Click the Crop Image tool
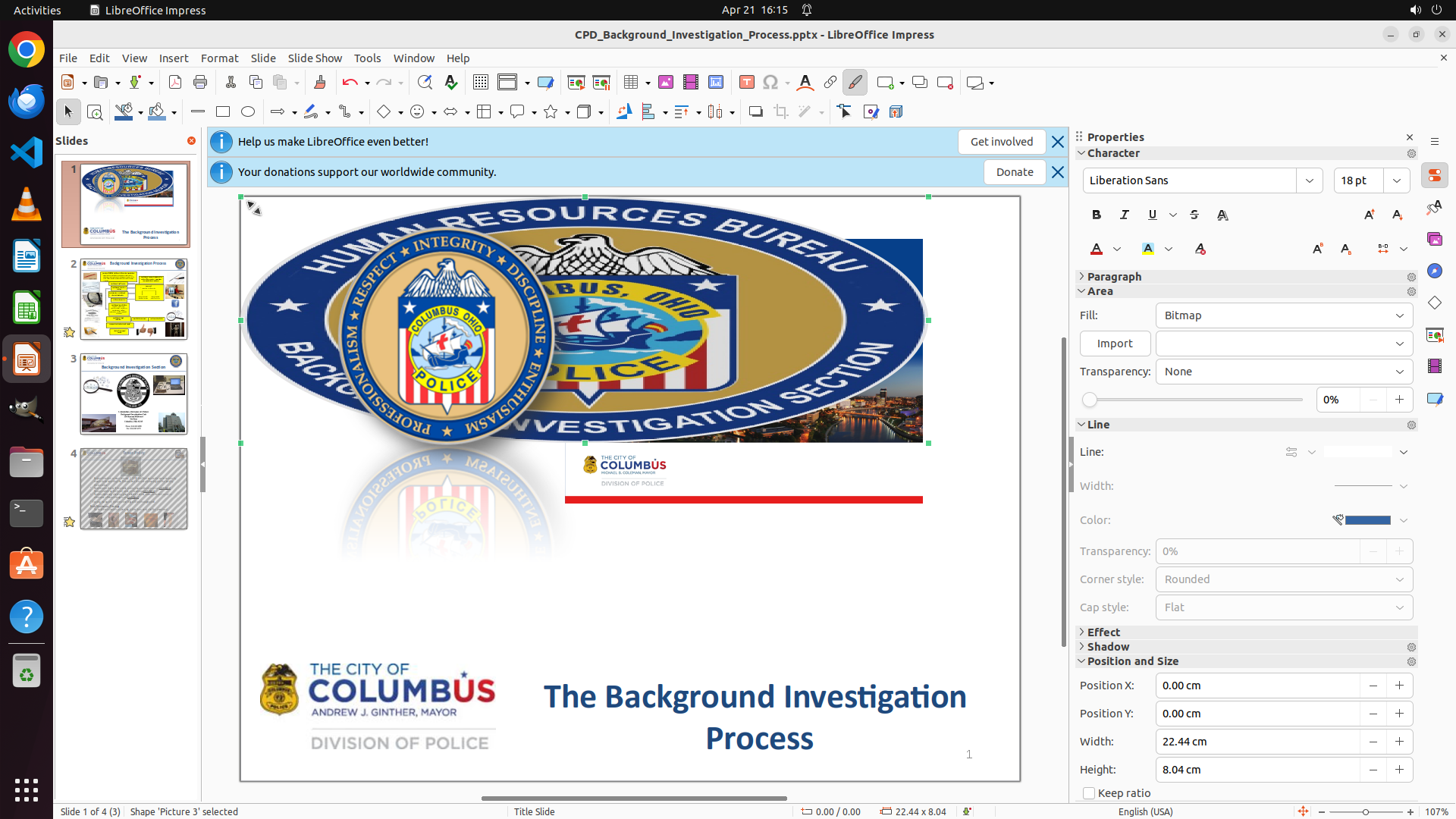1456x819 pixels. coord(781,112)
